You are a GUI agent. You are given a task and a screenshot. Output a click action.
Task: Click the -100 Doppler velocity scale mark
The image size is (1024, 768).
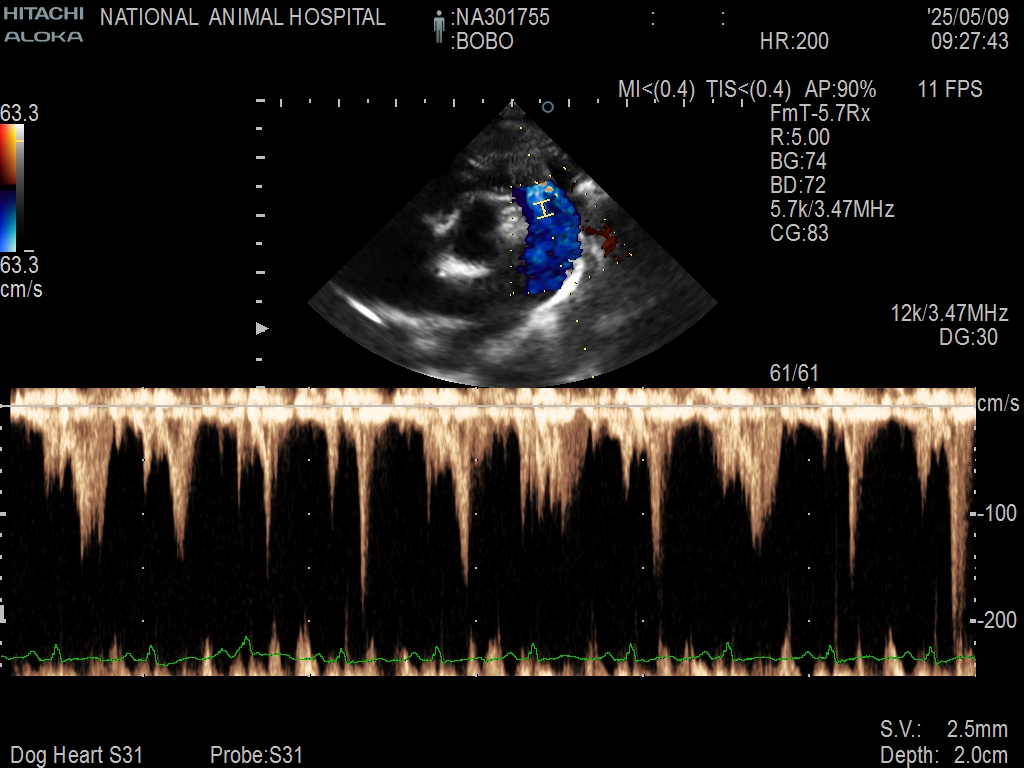click(x=997, y=514)
